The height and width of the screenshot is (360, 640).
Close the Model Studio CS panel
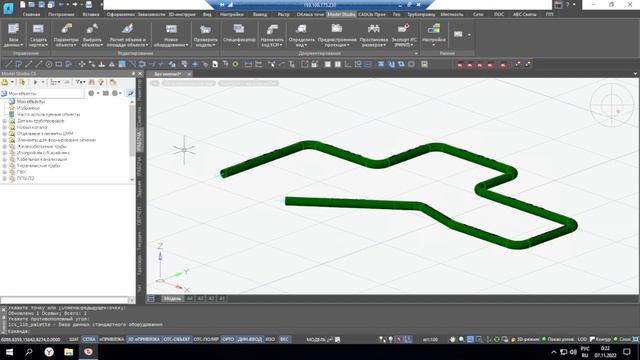point(140,73)
